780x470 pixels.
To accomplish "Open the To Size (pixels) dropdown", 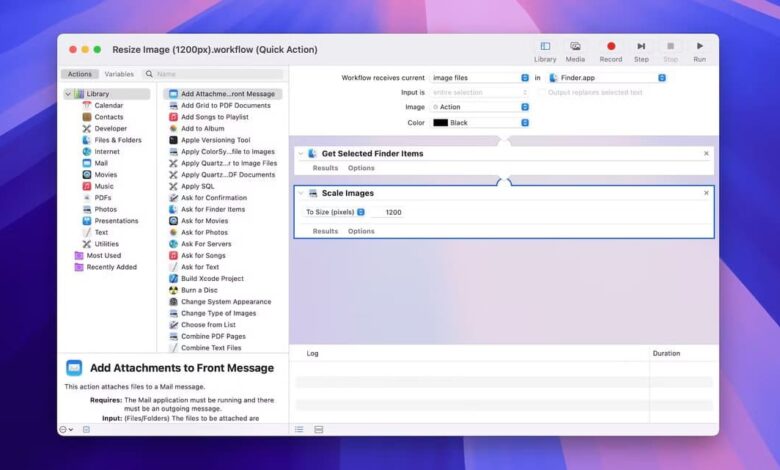I will pos(335,212).
